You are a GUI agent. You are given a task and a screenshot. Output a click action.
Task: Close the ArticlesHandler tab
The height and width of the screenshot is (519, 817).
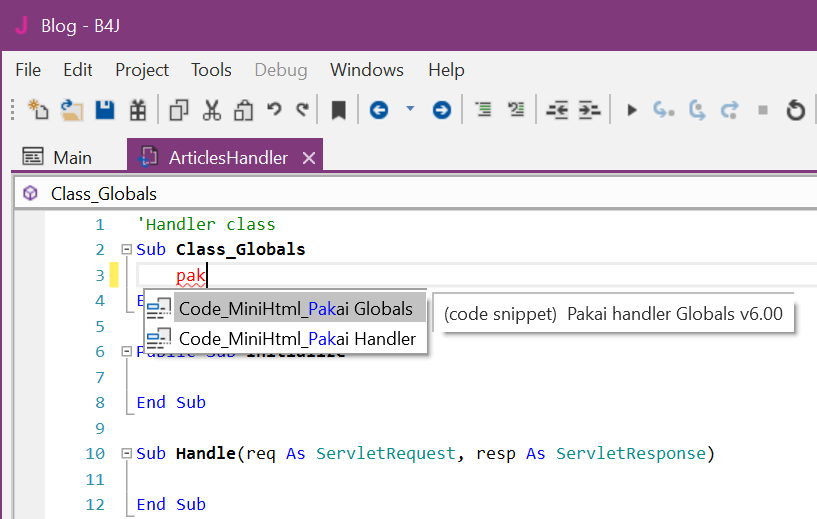pyautogui.click(x=309, y=157)
